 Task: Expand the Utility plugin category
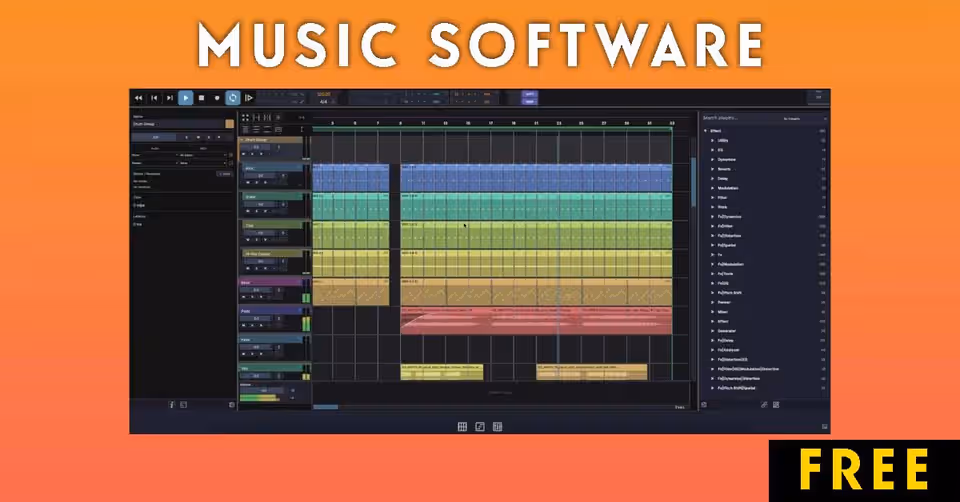(x=713, y=140)
